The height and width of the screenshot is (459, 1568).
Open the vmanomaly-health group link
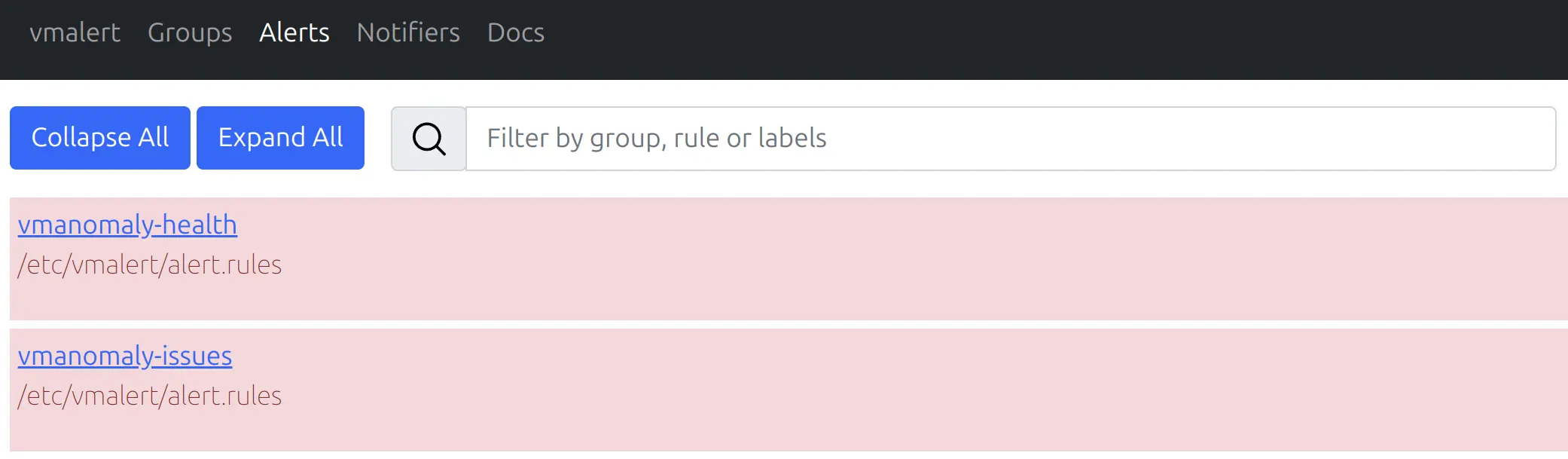[x=127, y=225]
